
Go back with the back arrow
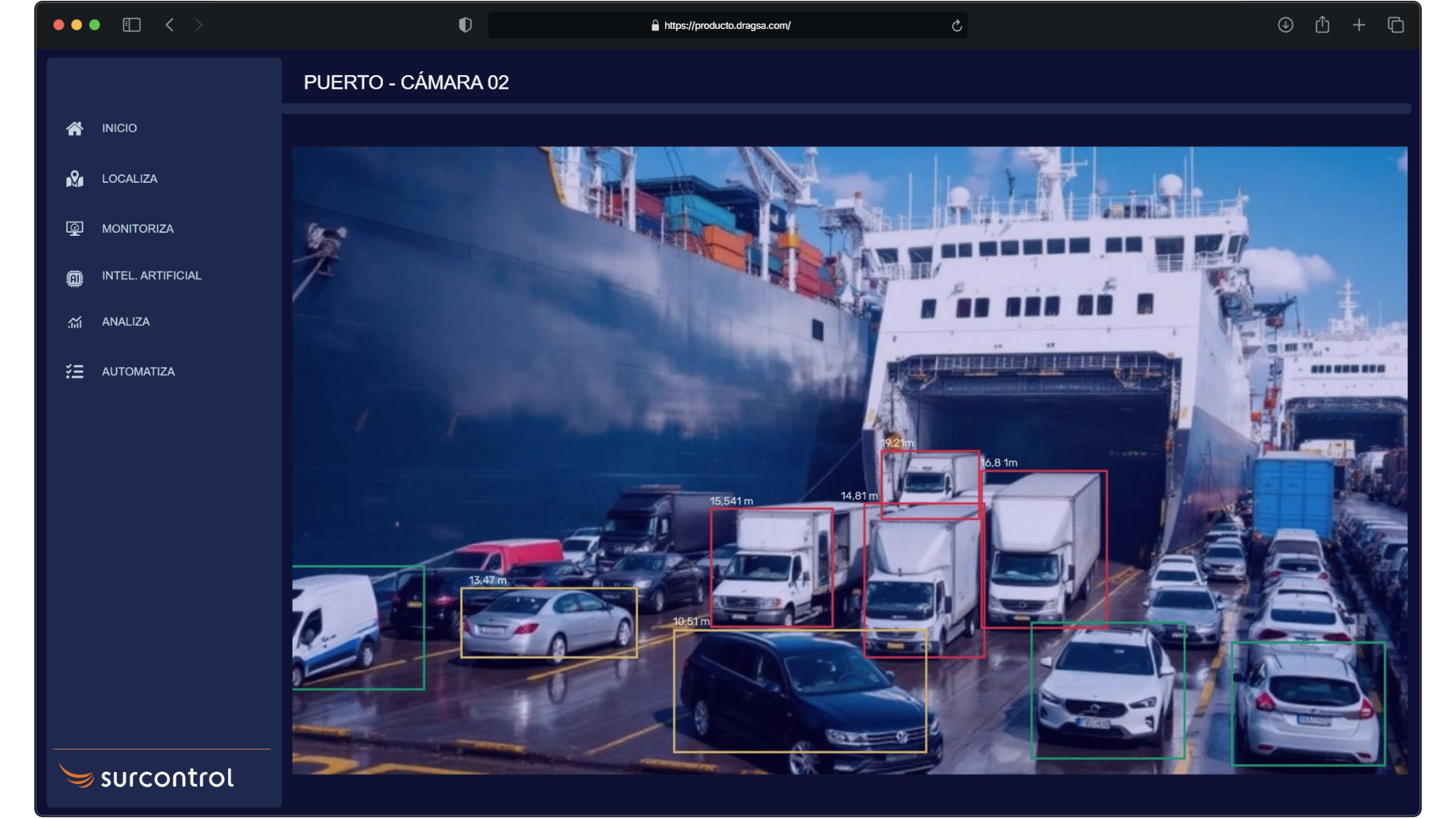point(170,25)
